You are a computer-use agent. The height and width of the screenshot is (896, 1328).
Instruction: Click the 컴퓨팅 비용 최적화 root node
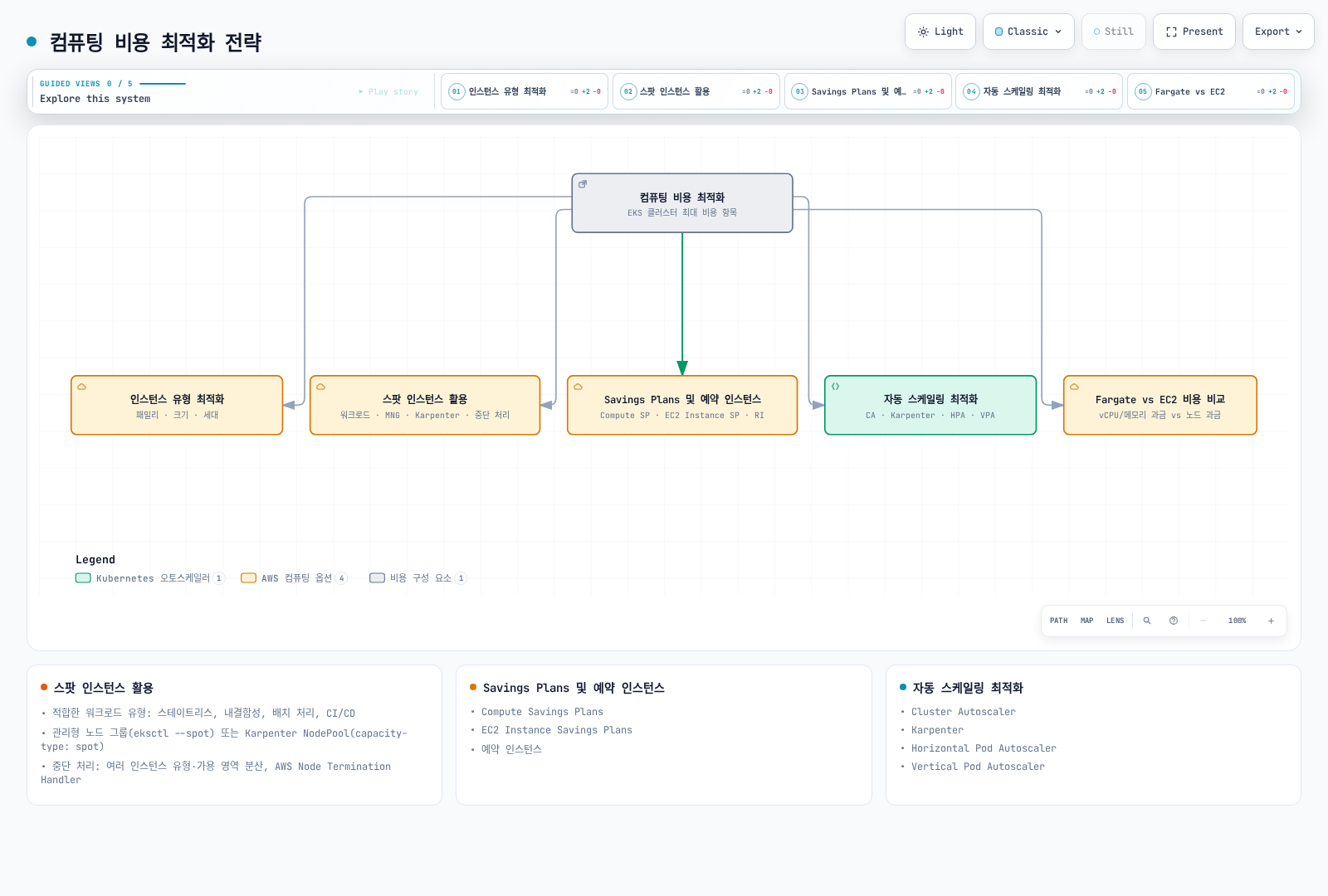(x=682, y=203)
